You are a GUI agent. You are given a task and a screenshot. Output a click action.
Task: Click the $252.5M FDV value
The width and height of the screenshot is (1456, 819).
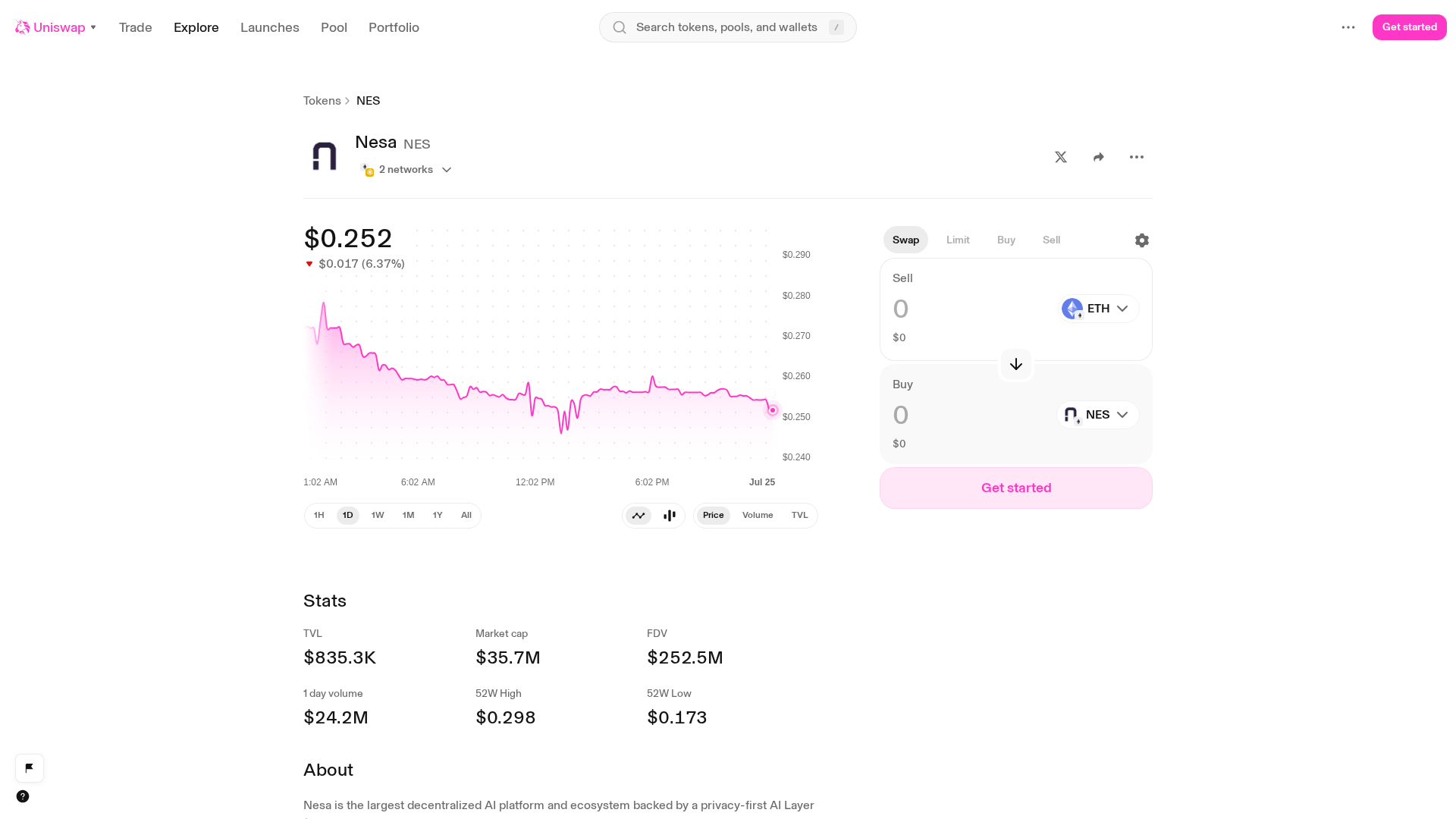[685, 657]
